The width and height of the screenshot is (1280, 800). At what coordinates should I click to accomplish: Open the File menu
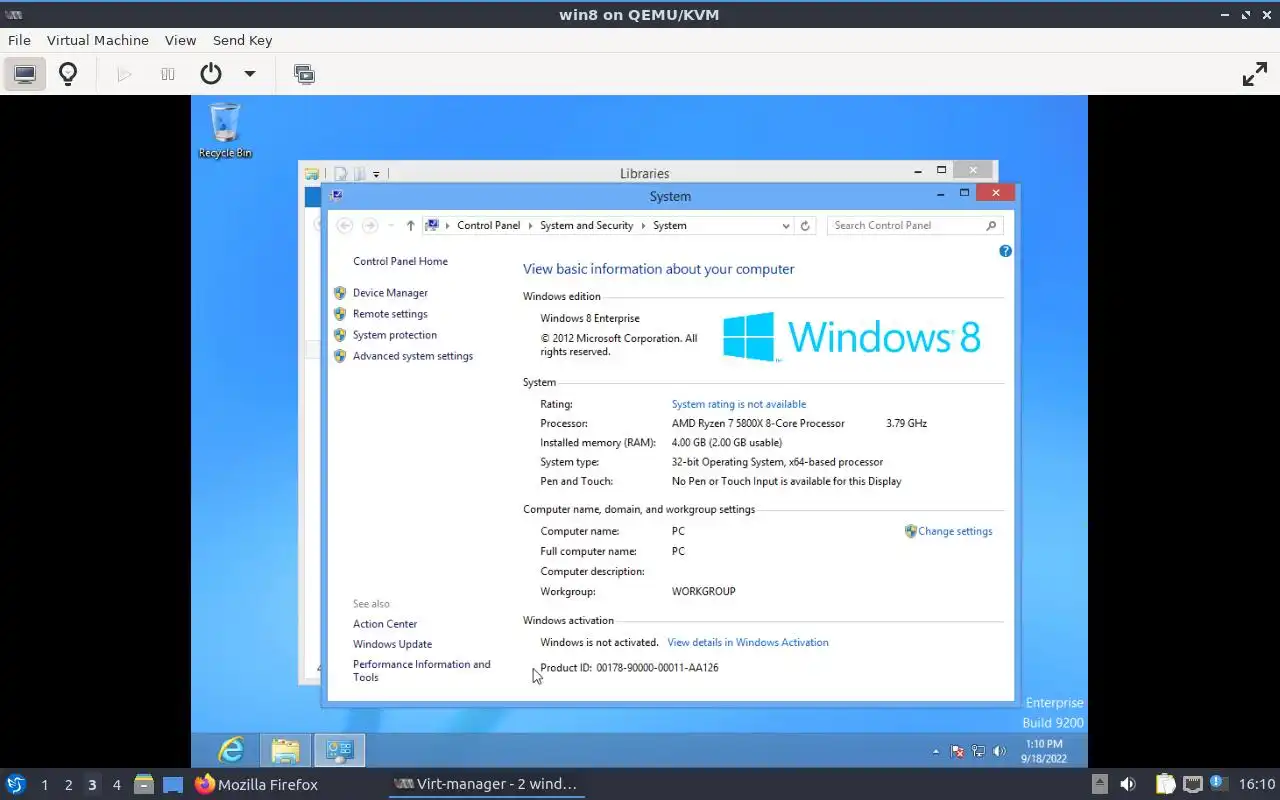point(19,40)
